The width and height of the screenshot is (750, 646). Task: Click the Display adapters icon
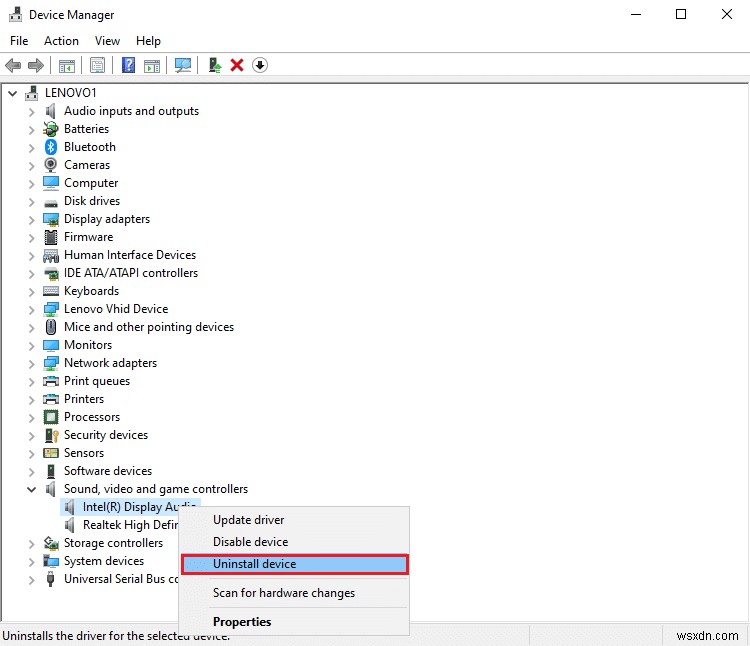51,219
